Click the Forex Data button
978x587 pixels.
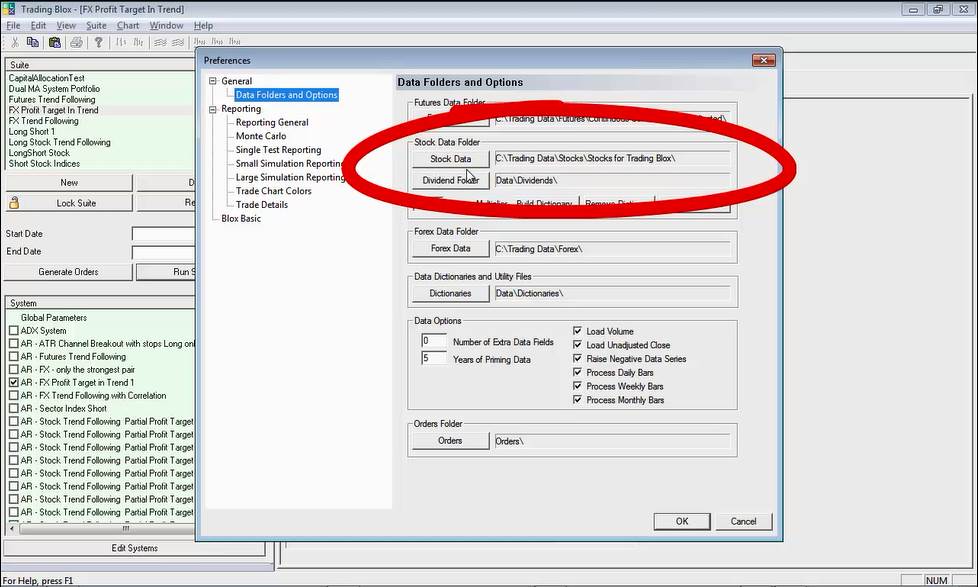click(450, 248)
